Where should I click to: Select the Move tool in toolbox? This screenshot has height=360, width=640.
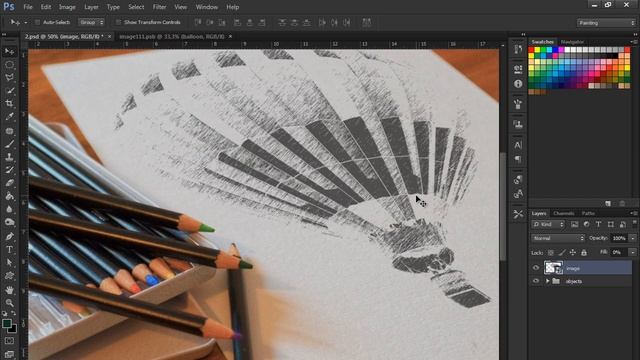pos(9,52)
